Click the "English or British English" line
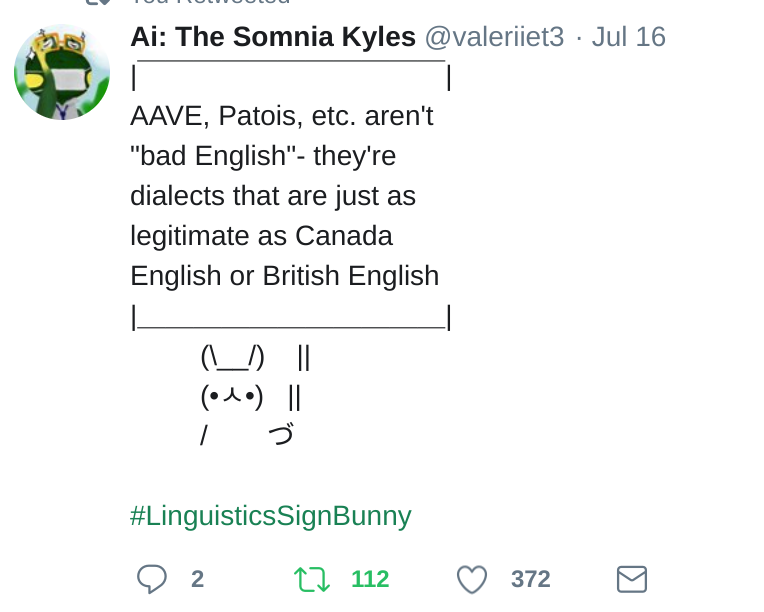Screen dimensions: 764x612 [x=284, y=276]
